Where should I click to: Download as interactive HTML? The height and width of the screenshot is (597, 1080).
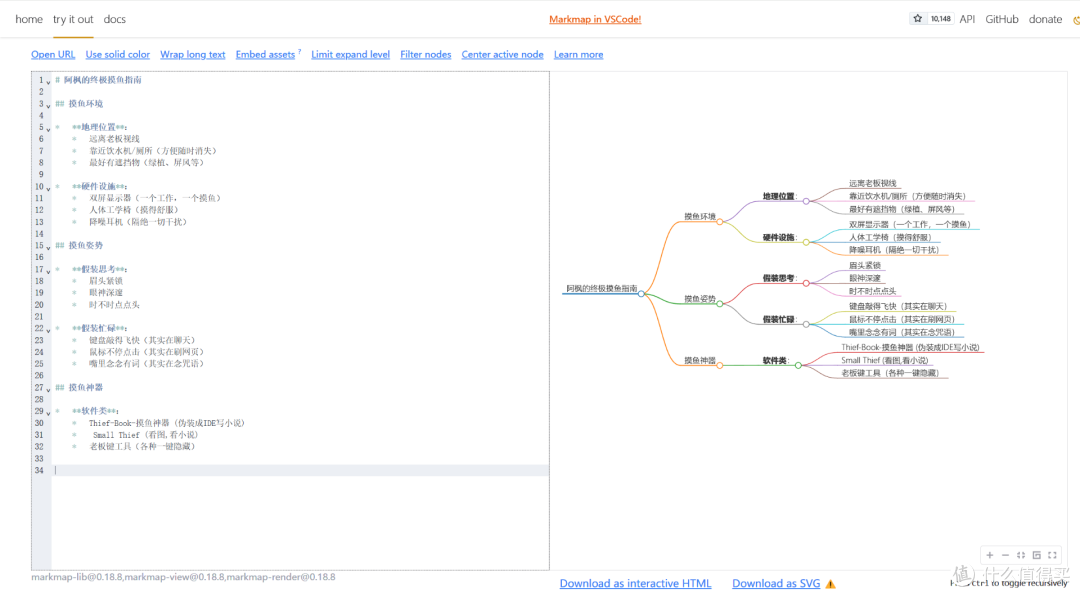pyautogui.click(x=635, y=583)
